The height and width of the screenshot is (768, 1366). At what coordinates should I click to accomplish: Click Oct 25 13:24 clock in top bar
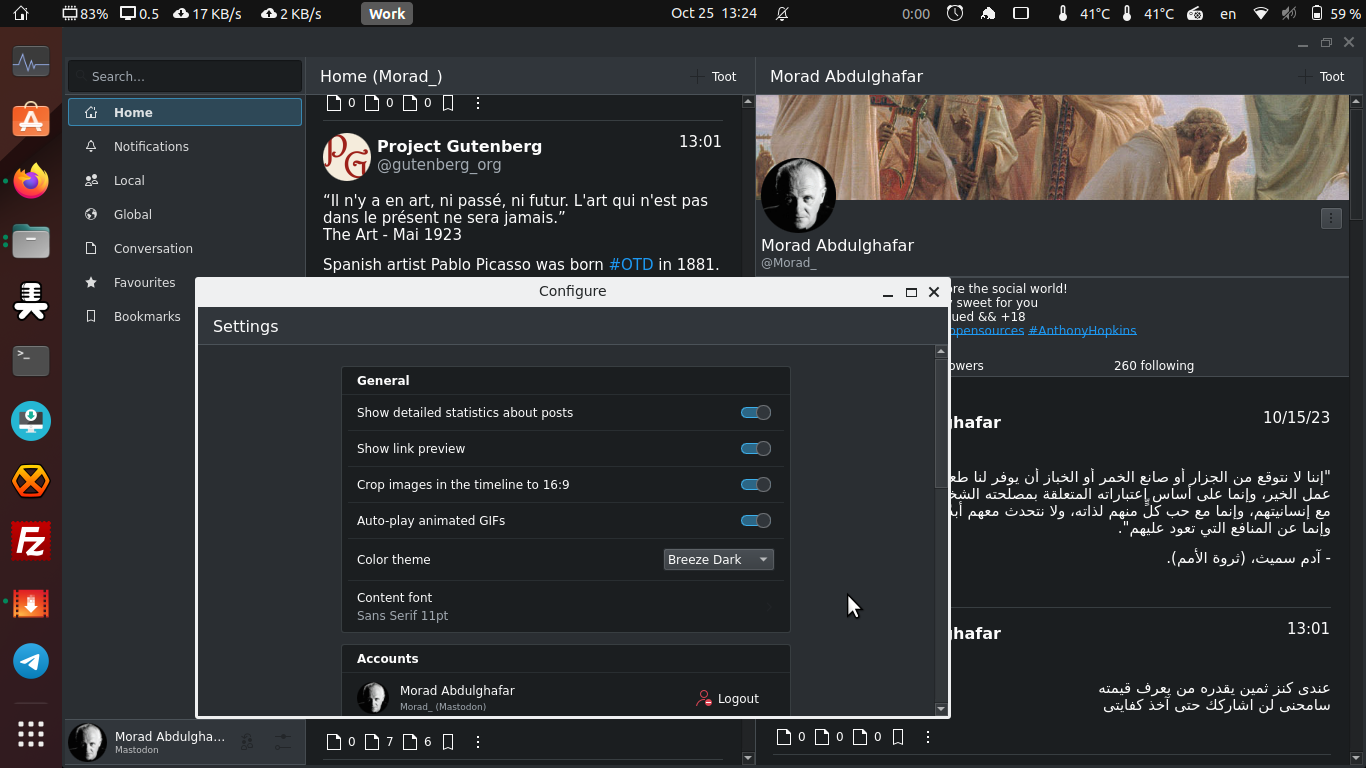714,13
